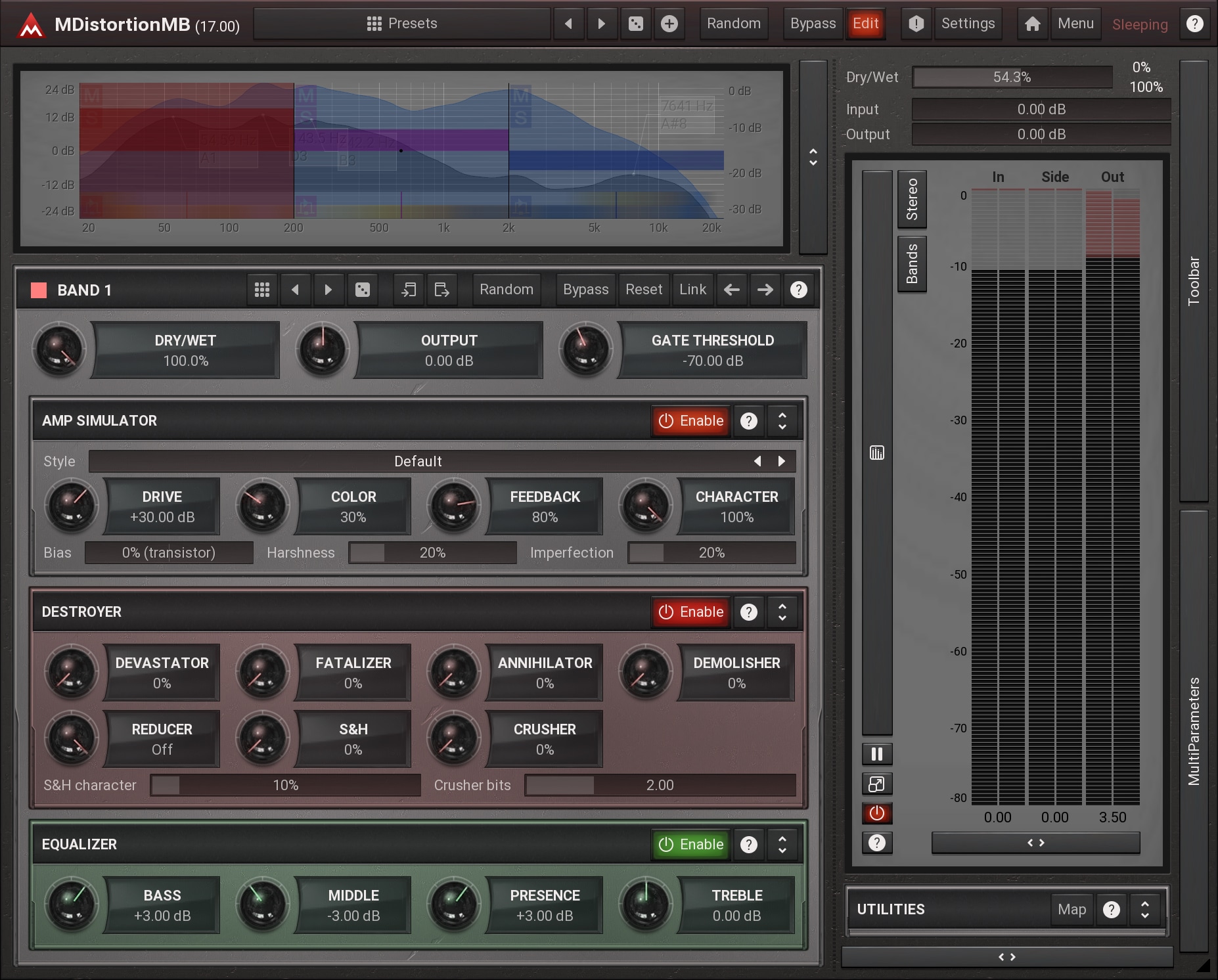The image size is (1218, 980).
Task: Collapse the Amp Simulator panel
Action: pyautogui.click(x=782, y=421)
